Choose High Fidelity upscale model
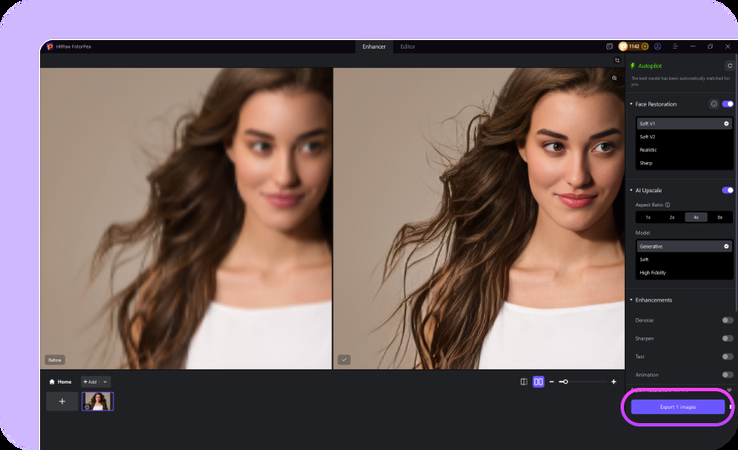The height and width of the screenshot is (450, 738). point(684,273)
